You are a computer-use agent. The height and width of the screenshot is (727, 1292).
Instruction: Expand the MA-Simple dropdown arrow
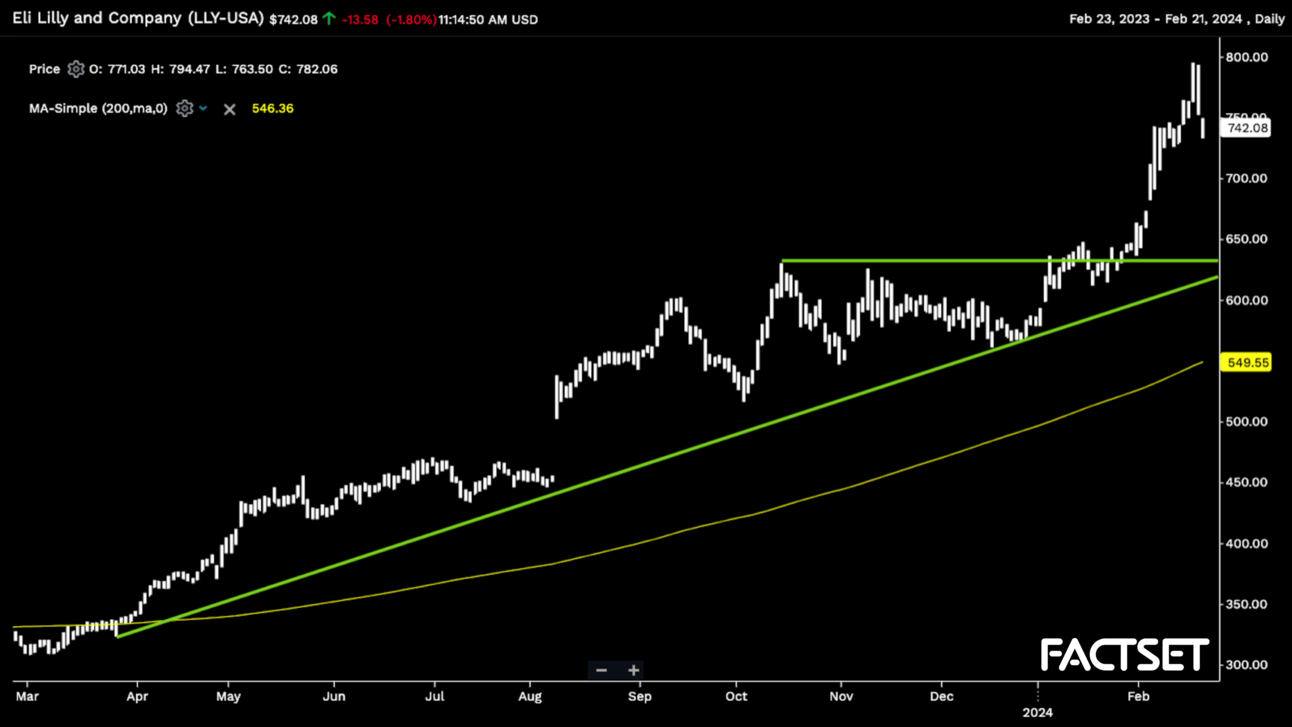[203, 108]
